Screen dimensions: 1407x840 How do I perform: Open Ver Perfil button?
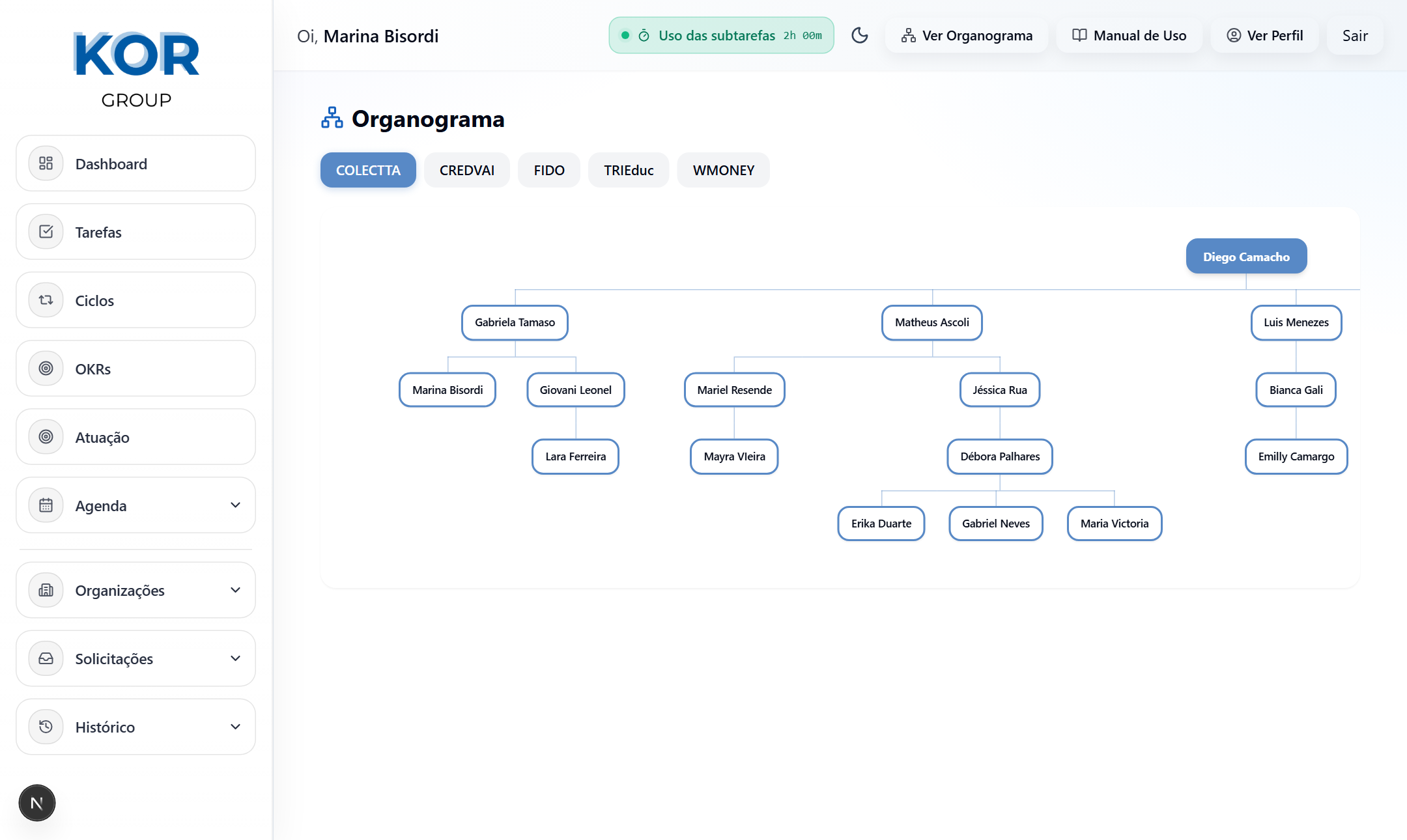pos(1264,35)
